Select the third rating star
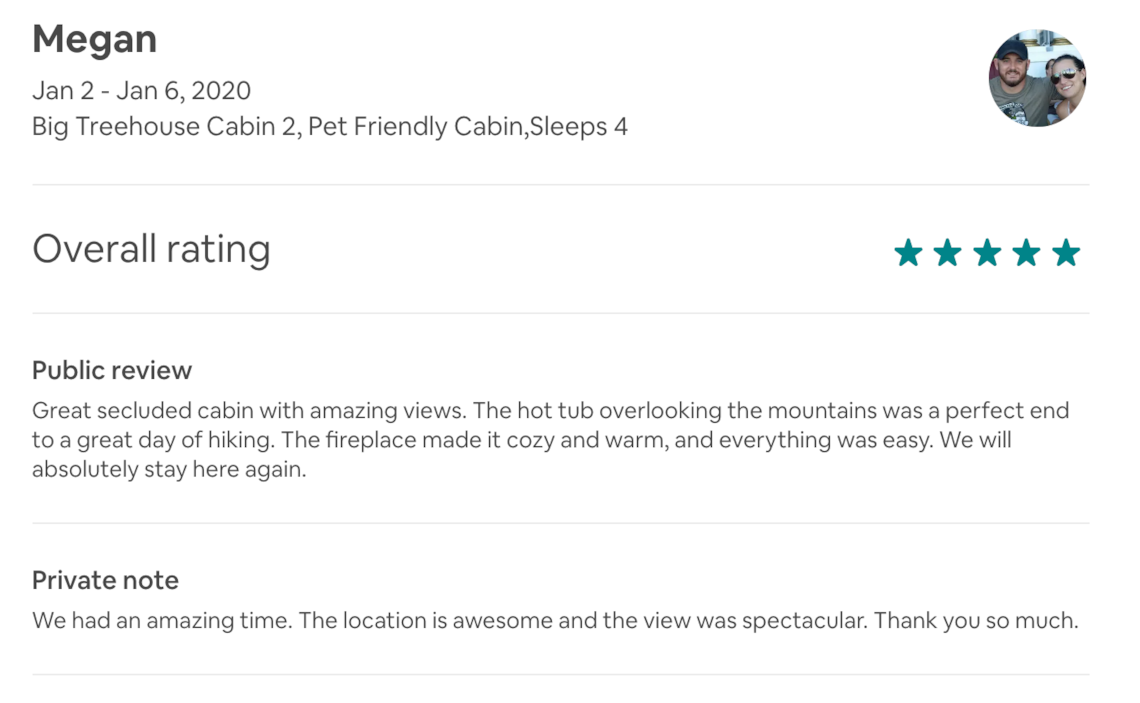The image size is (1140, 703). tap(987, 253)
